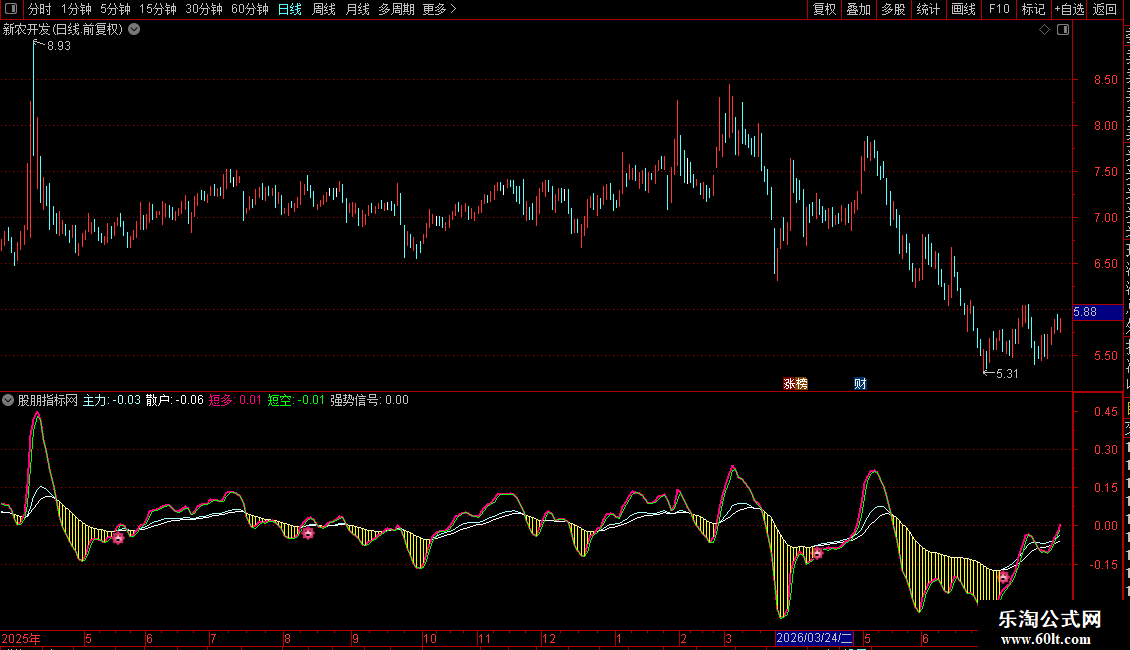Click month 10 on the time axis

[430, 638]
